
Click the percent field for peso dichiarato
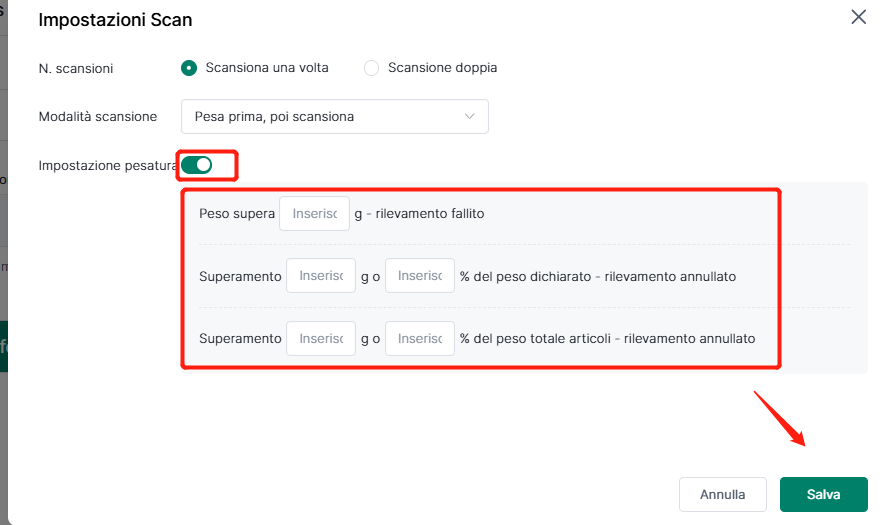point(420,276)
